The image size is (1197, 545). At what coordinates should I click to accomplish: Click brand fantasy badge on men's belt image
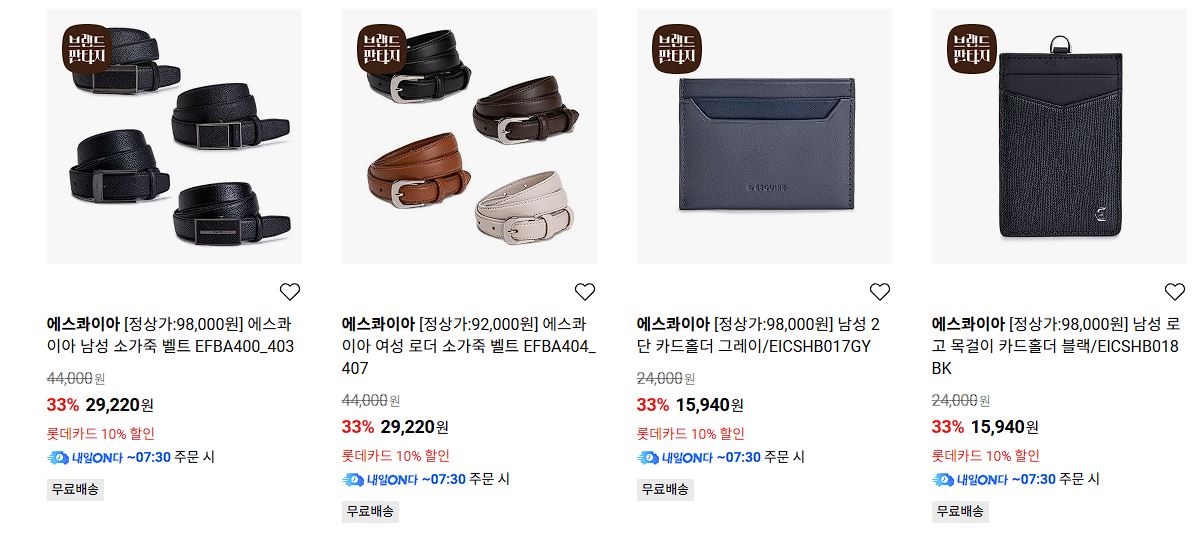87,48
